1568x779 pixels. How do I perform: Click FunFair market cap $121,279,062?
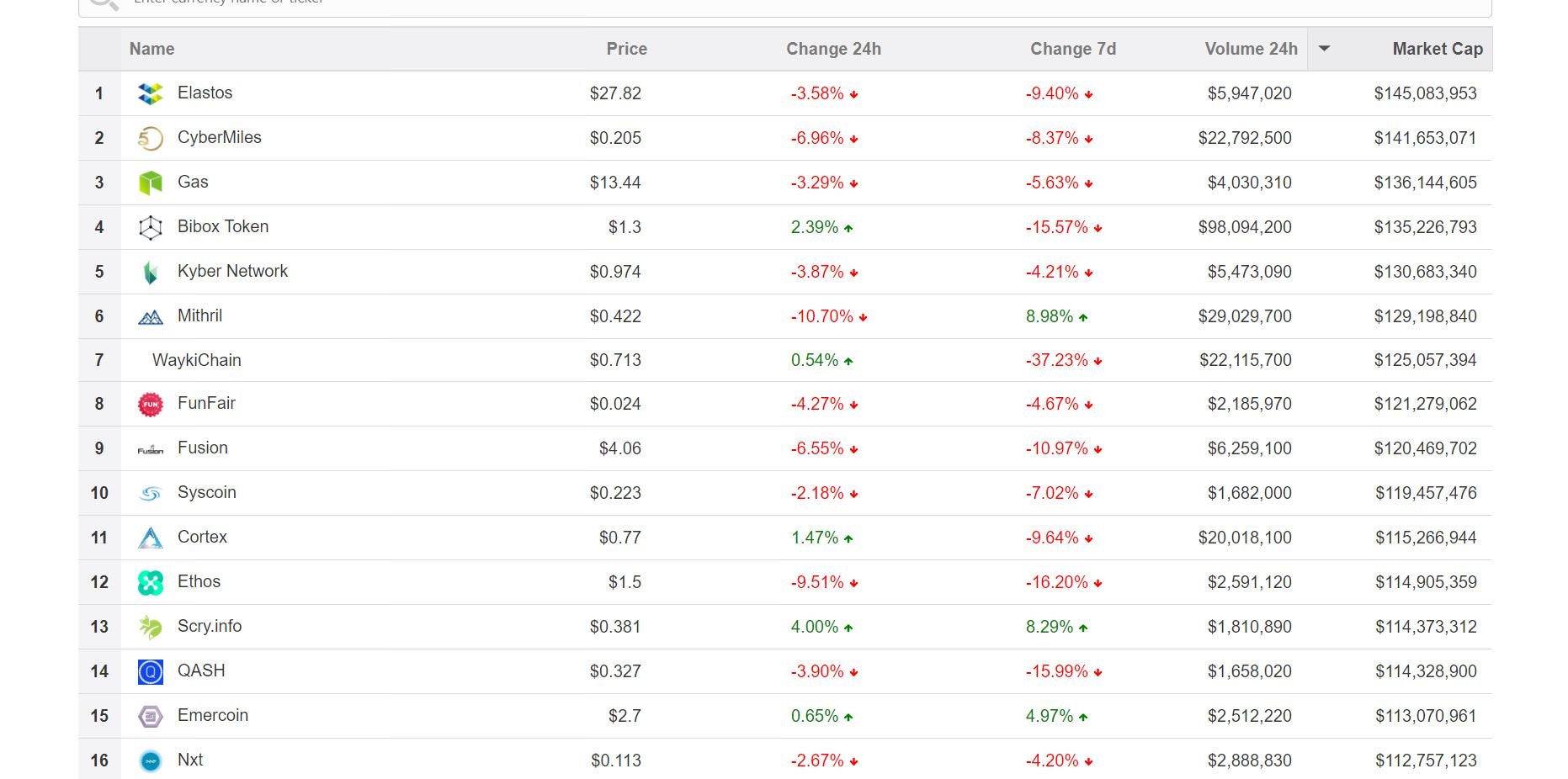pyautogui.click(x=1425, y=404)
